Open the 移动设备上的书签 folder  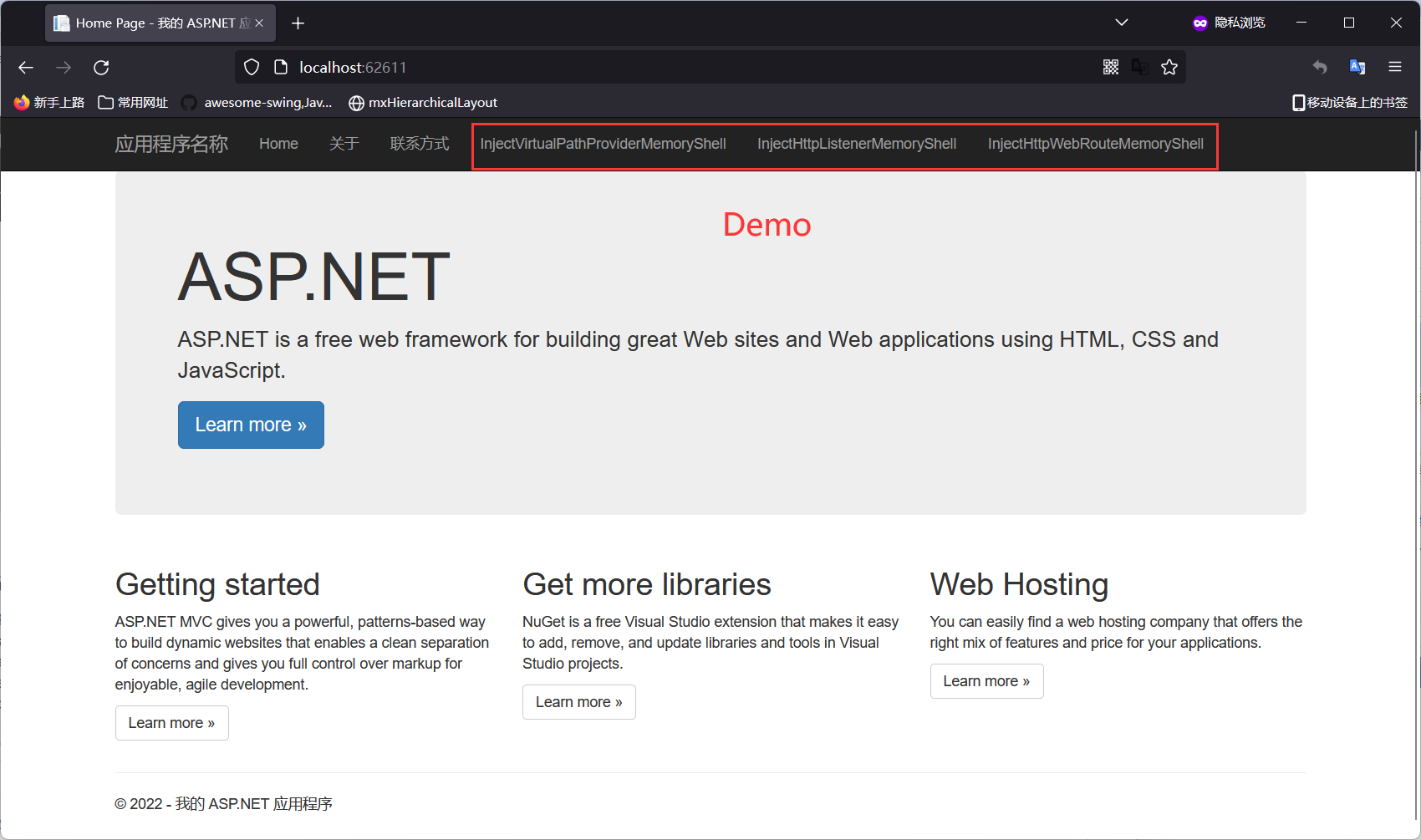click(x=1350, y=103)
